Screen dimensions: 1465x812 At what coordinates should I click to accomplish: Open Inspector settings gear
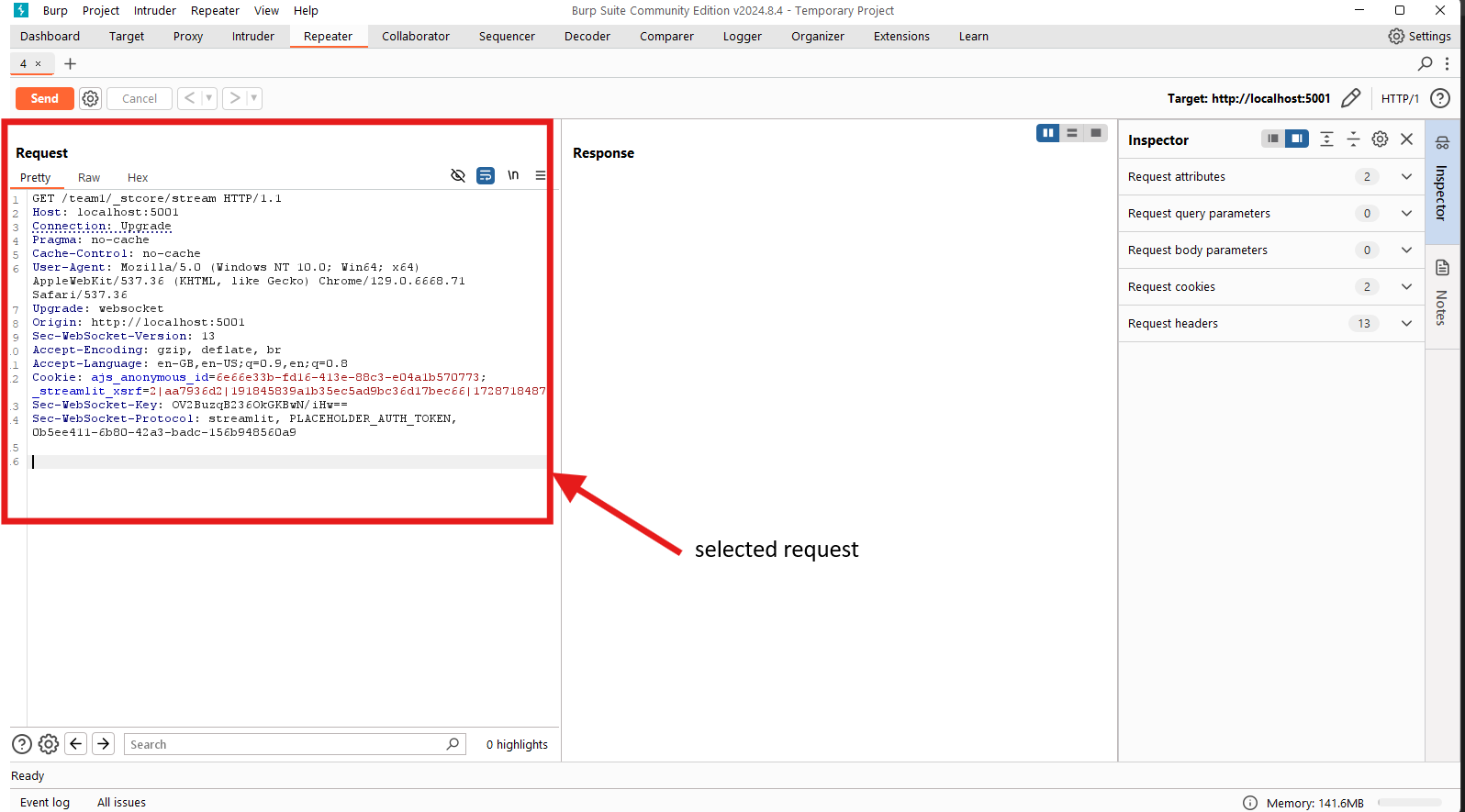coord(1380,139)
